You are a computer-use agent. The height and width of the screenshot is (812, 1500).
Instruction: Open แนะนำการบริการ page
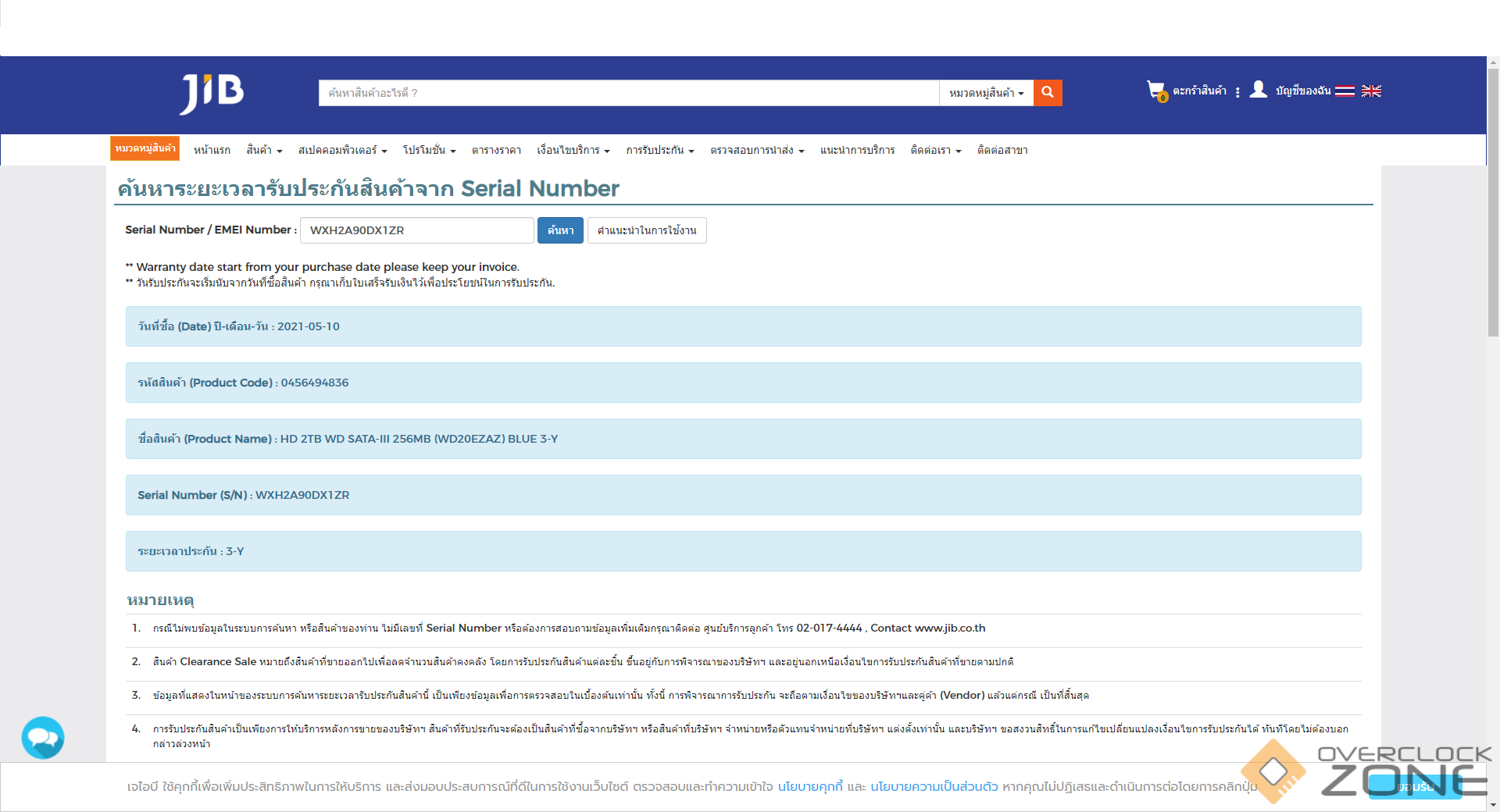click(857, 150)
